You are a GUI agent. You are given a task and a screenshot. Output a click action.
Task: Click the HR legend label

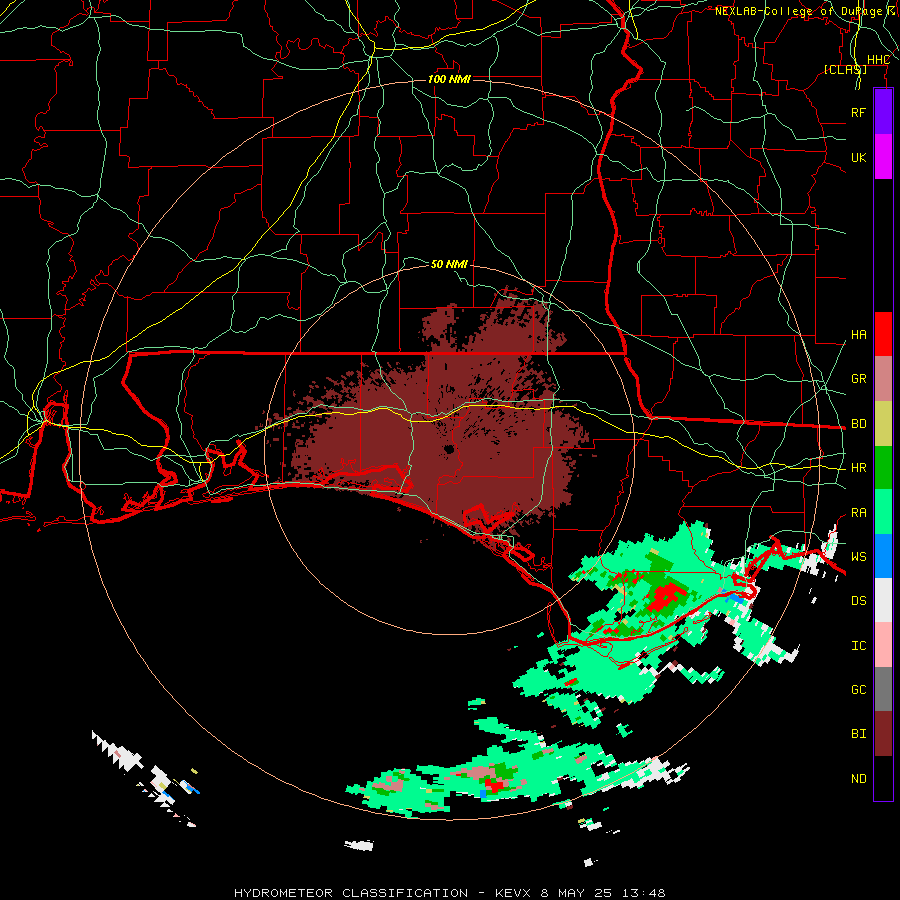[859, 468]
